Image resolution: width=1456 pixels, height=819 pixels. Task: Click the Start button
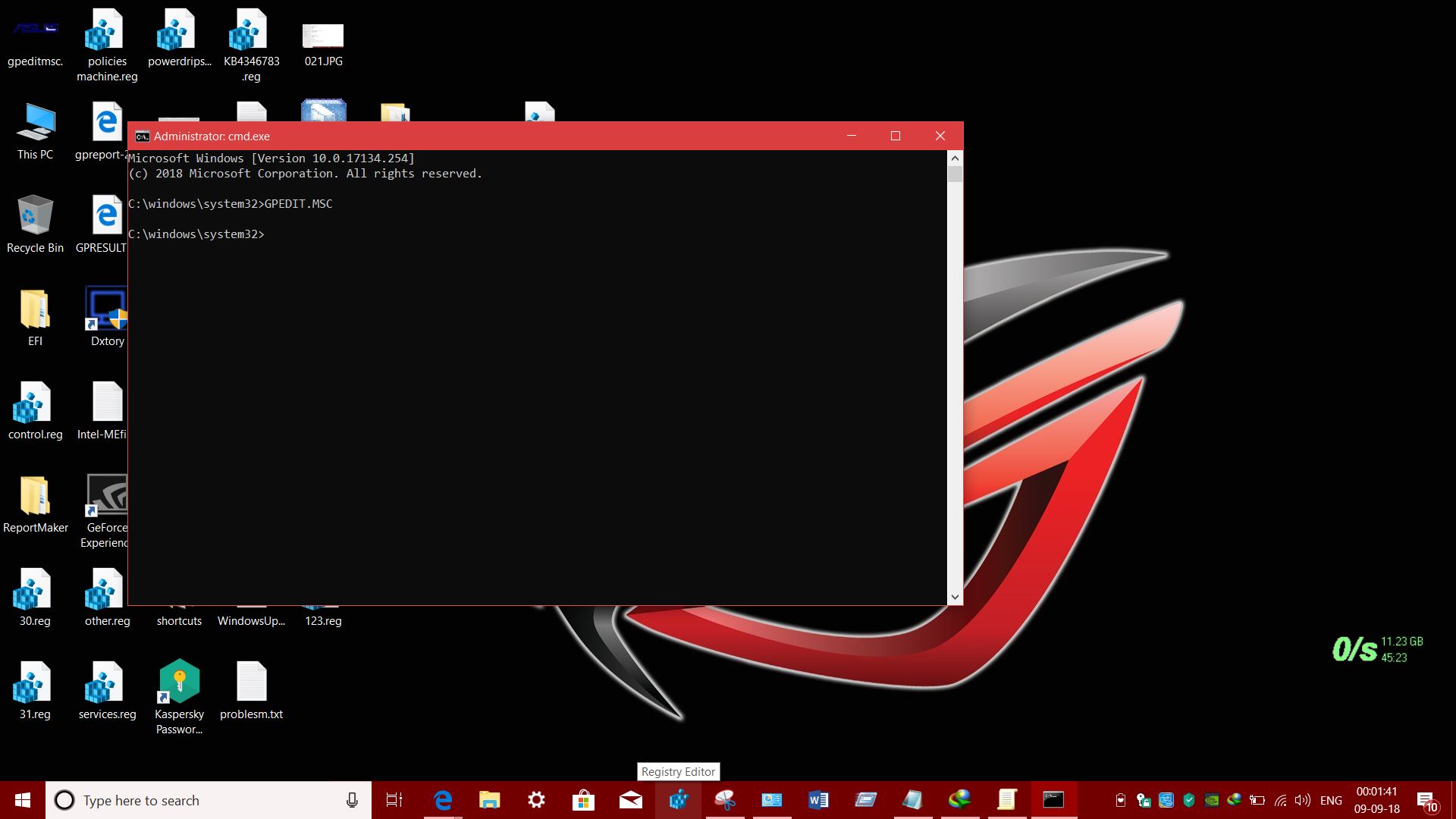[23, 800]
